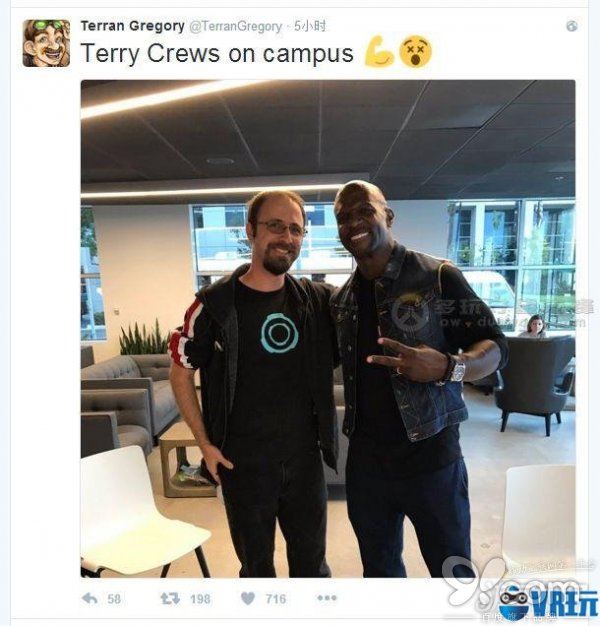The width and height of the screenshot is (600, 626).
Task: Click the VR玩 goggles logo watermark
Action: tap(549, 603)
